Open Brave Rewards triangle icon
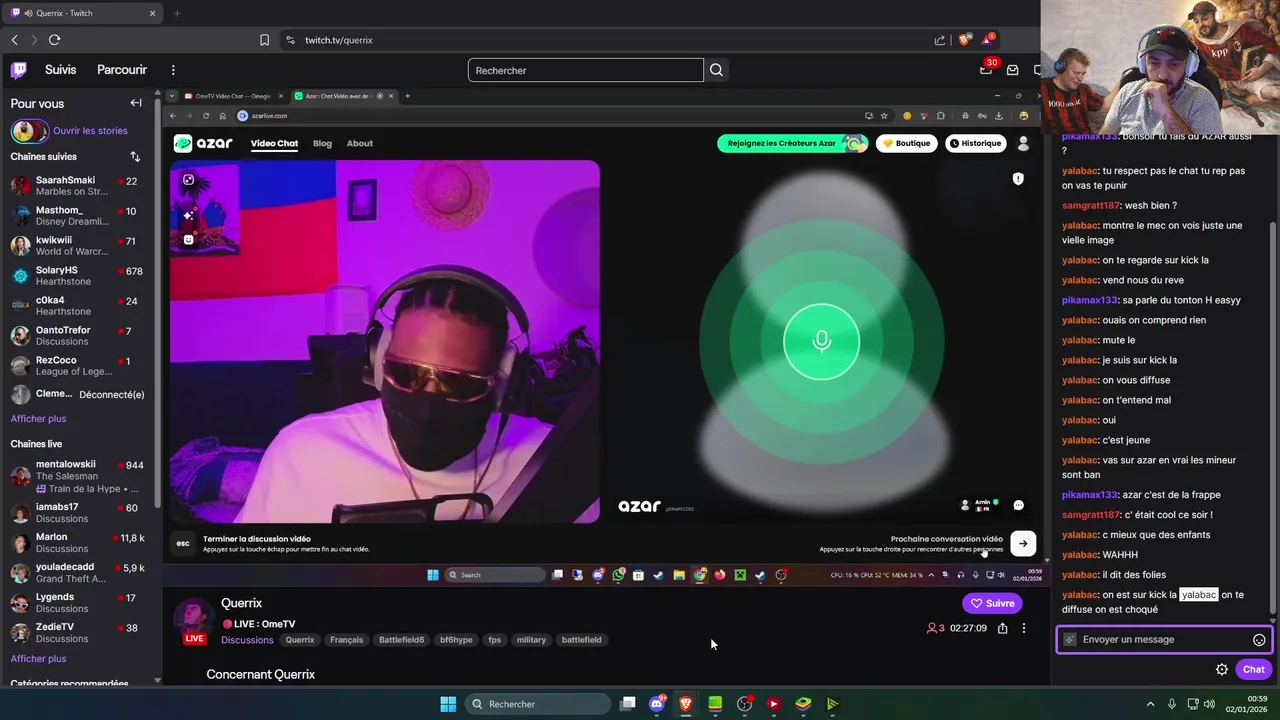The height and width of the screenshot is (720, 1280). pyautogui.click(x=988, y=40)
